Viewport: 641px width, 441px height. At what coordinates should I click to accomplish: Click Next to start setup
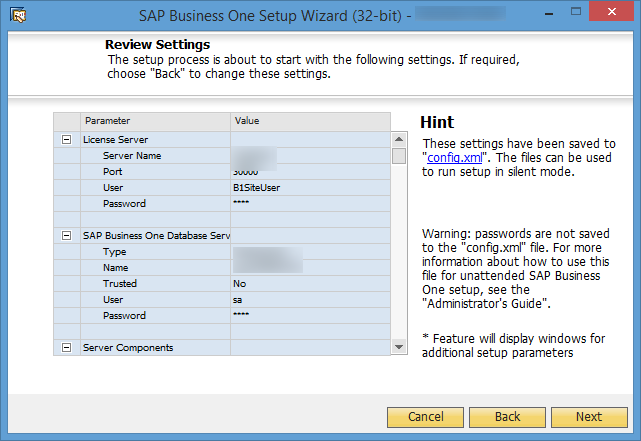point(589,417)
